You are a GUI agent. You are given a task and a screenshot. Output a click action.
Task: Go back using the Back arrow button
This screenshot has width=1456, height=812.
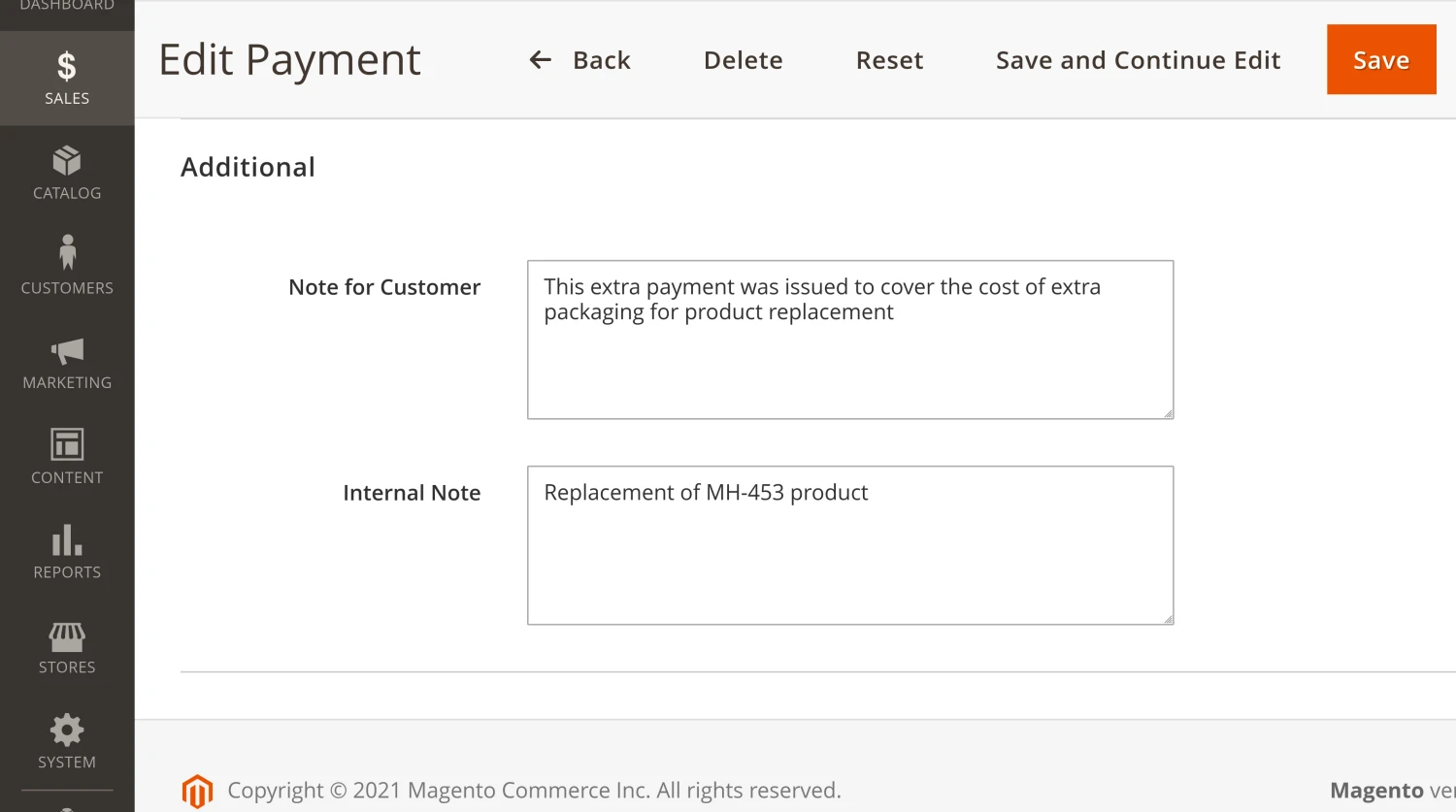[579, 60]
